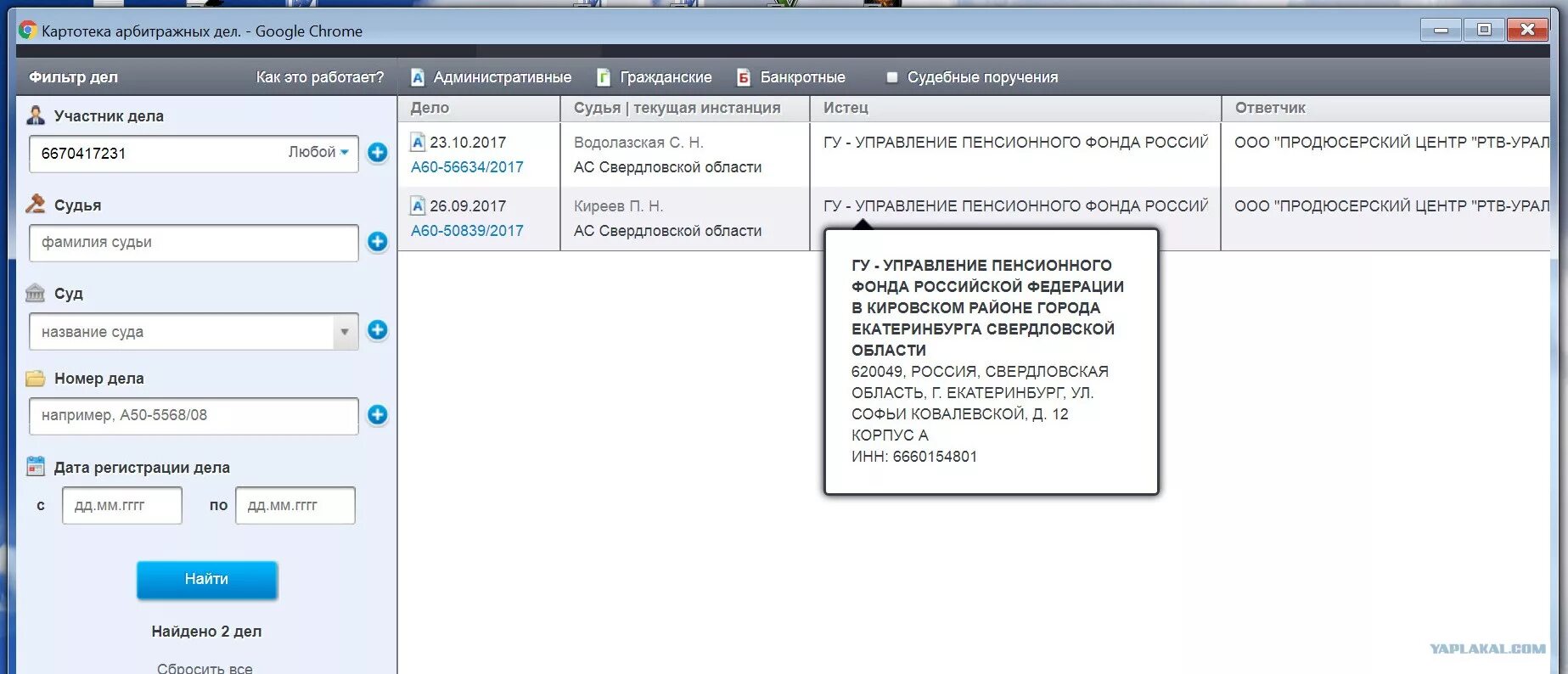
Task: Click judge name Водолазская С. Н.
Action: (x=638, y=143)
